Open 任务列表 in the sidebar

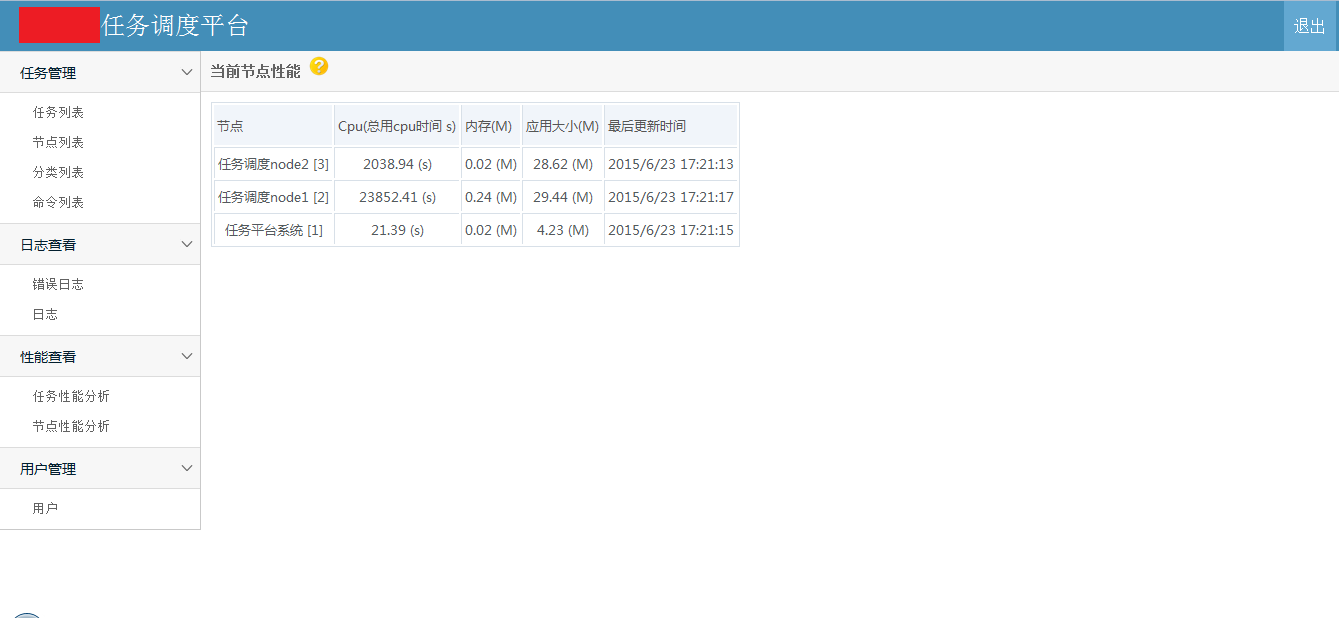pyautogui.click(x=58, y=112)
